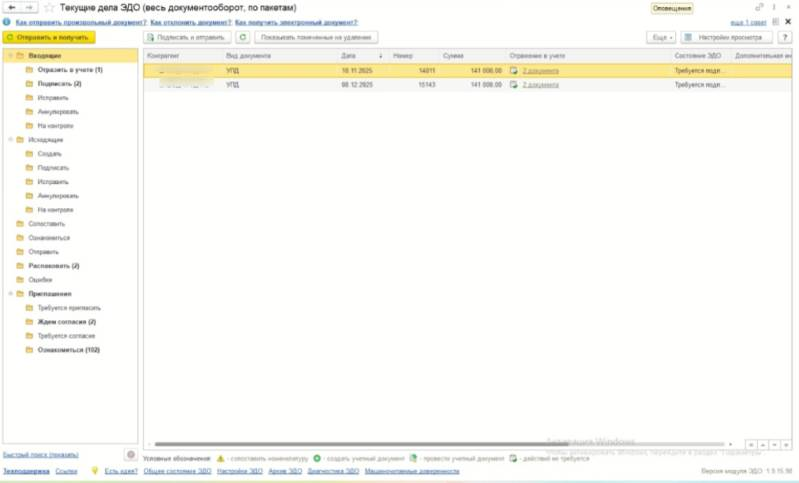Select Подписать under Исходящие

[x=53, y=168]
